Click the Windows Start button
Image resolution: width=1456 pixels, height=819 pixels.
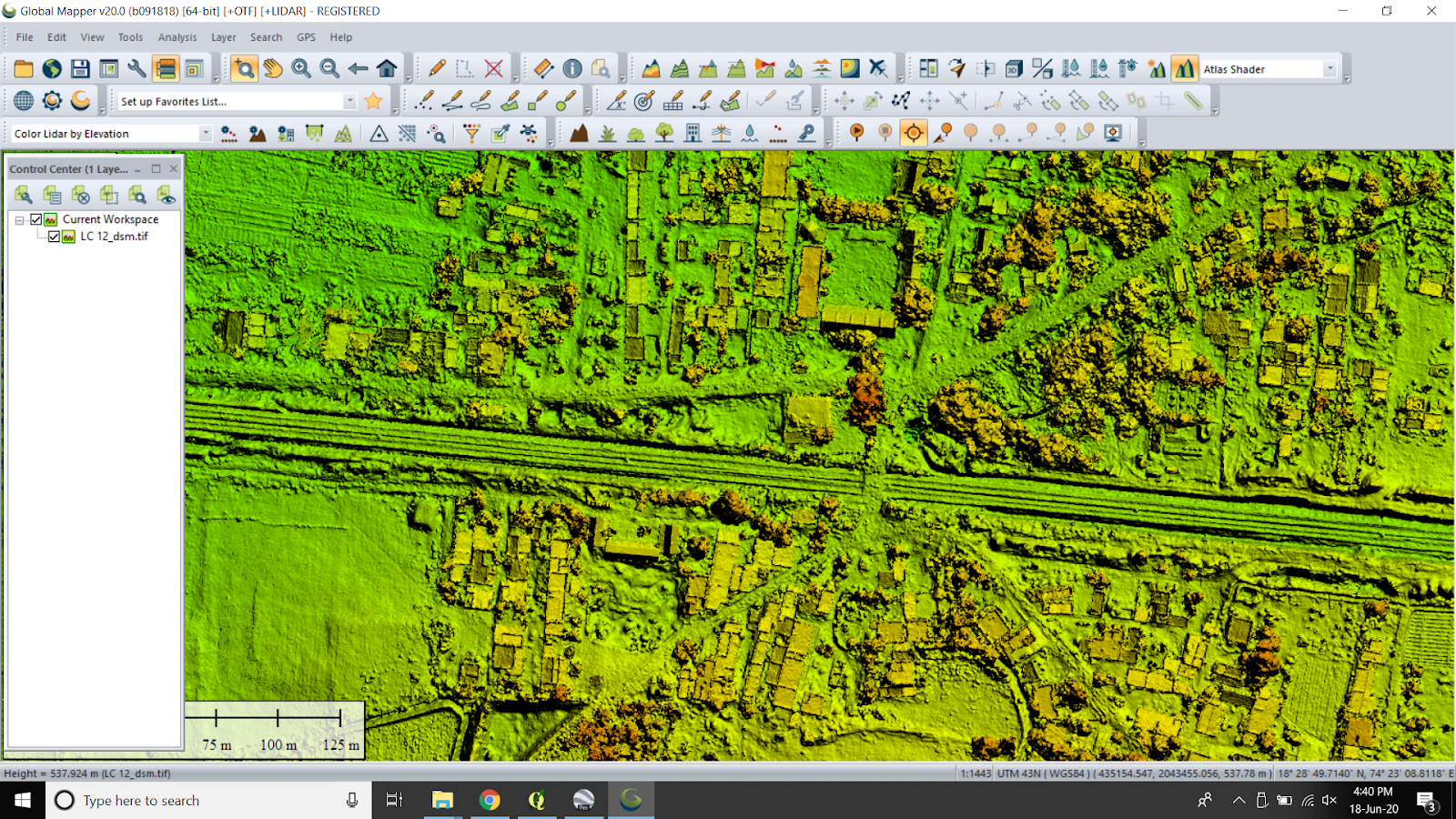point(23,800)
